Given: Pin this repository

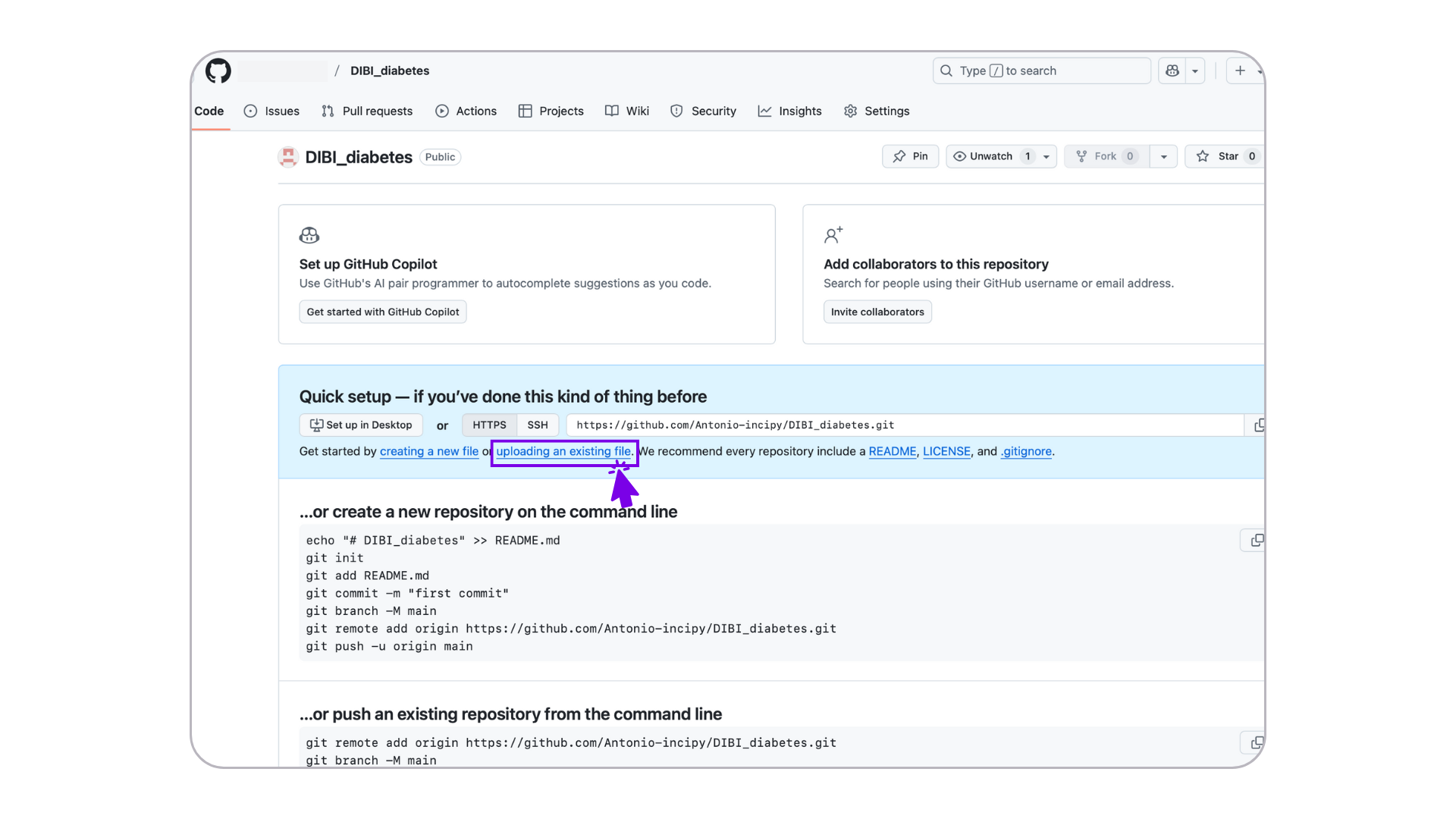Looking at the screenshot, I should [911, 156].
